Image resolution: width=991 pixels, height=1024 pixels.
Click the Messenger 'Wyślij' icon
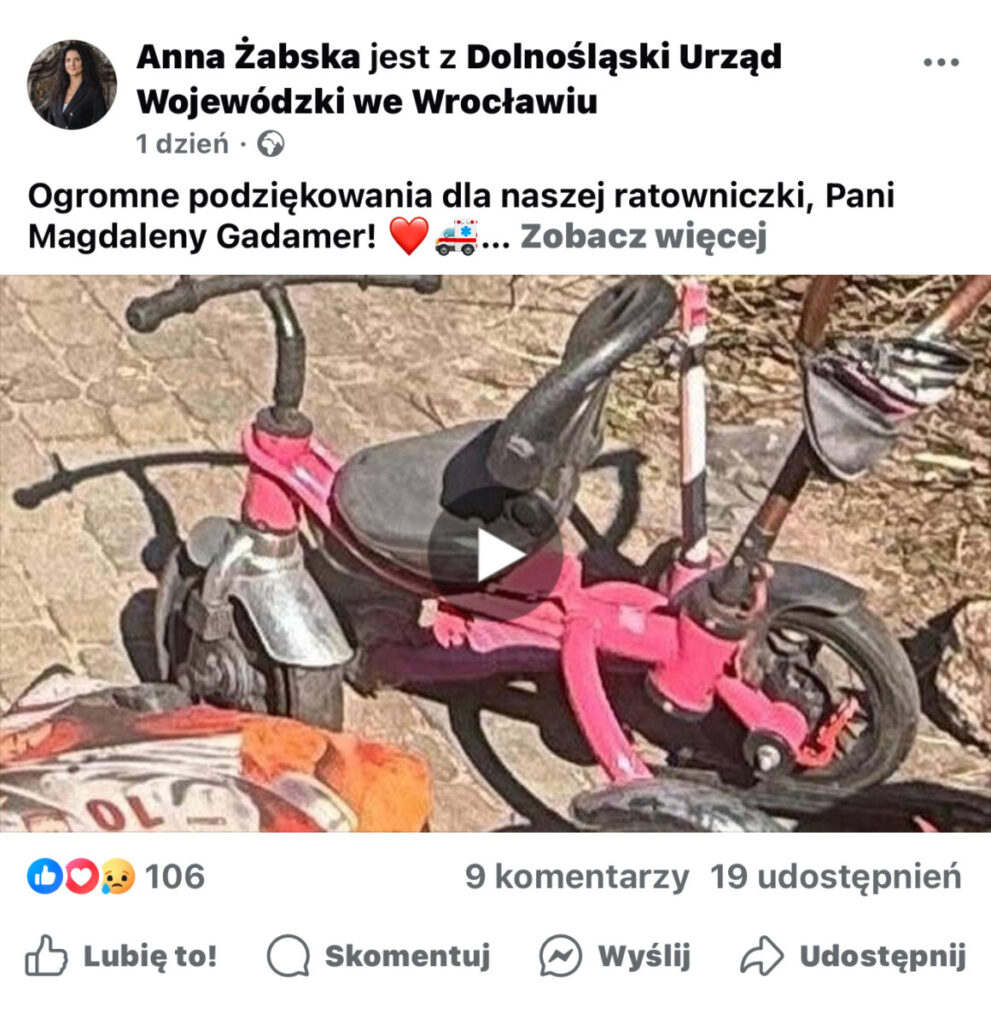pos(560,956)
